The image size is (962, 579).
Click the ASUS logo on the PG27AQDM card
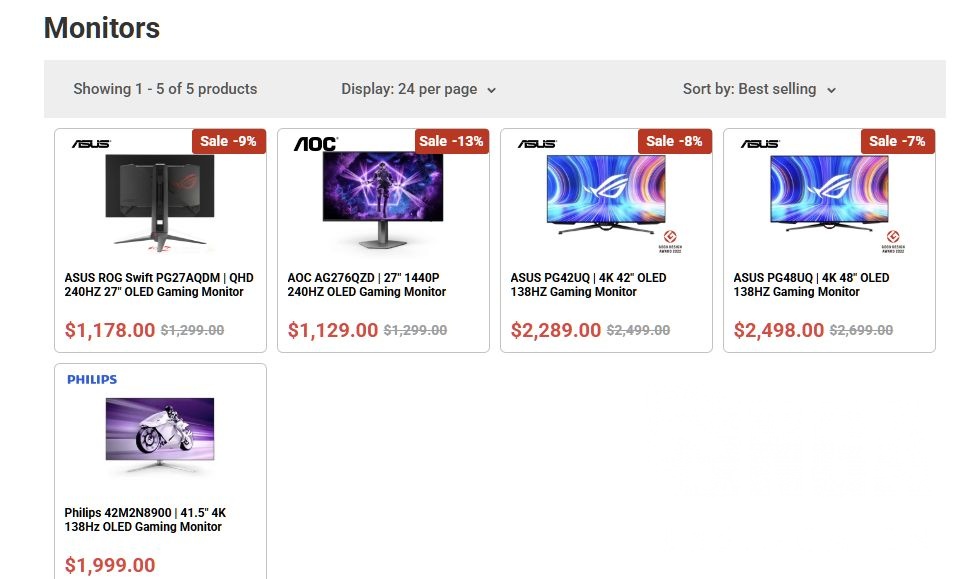(x=93, y=142)
